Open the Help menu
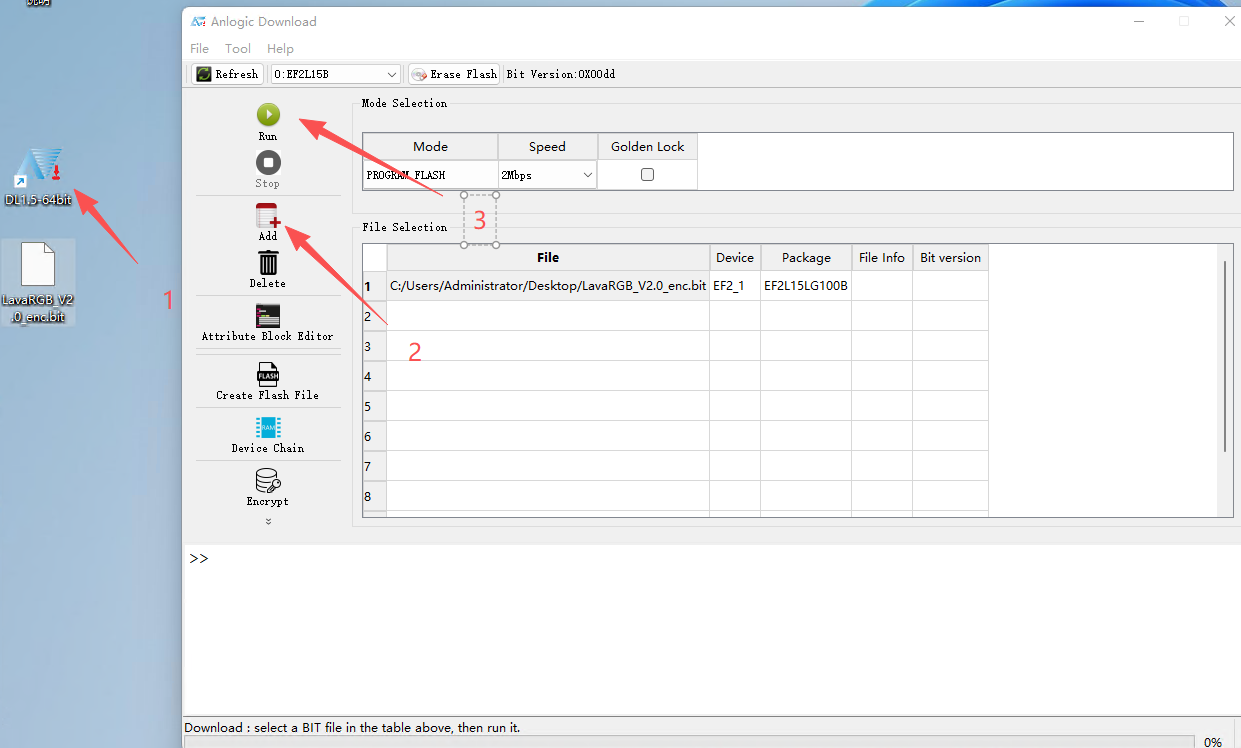The width and height of the screenshot is (1241, 748). [x=280, y=48]
